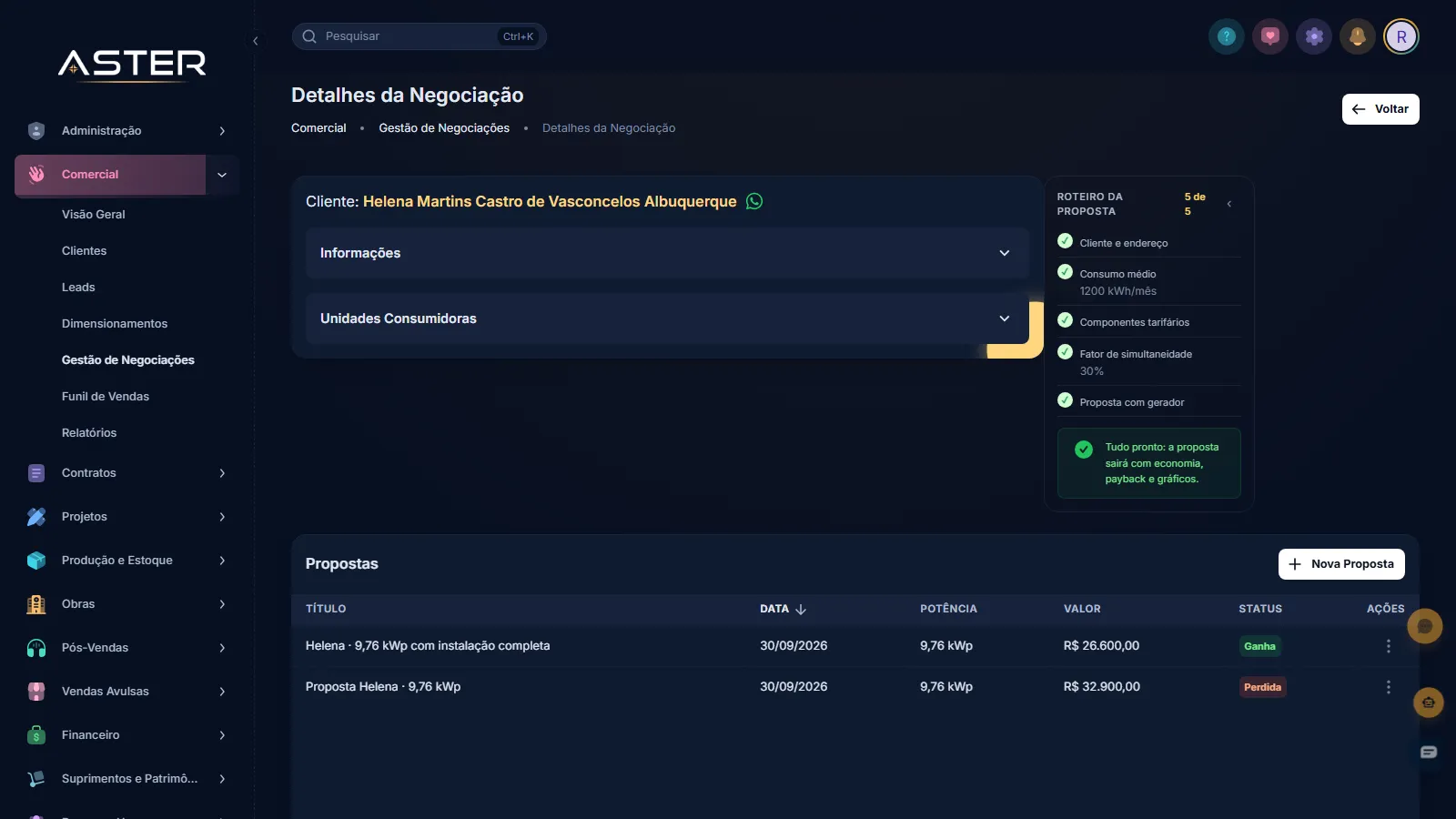Click the ASTER logo

[132, 64]
